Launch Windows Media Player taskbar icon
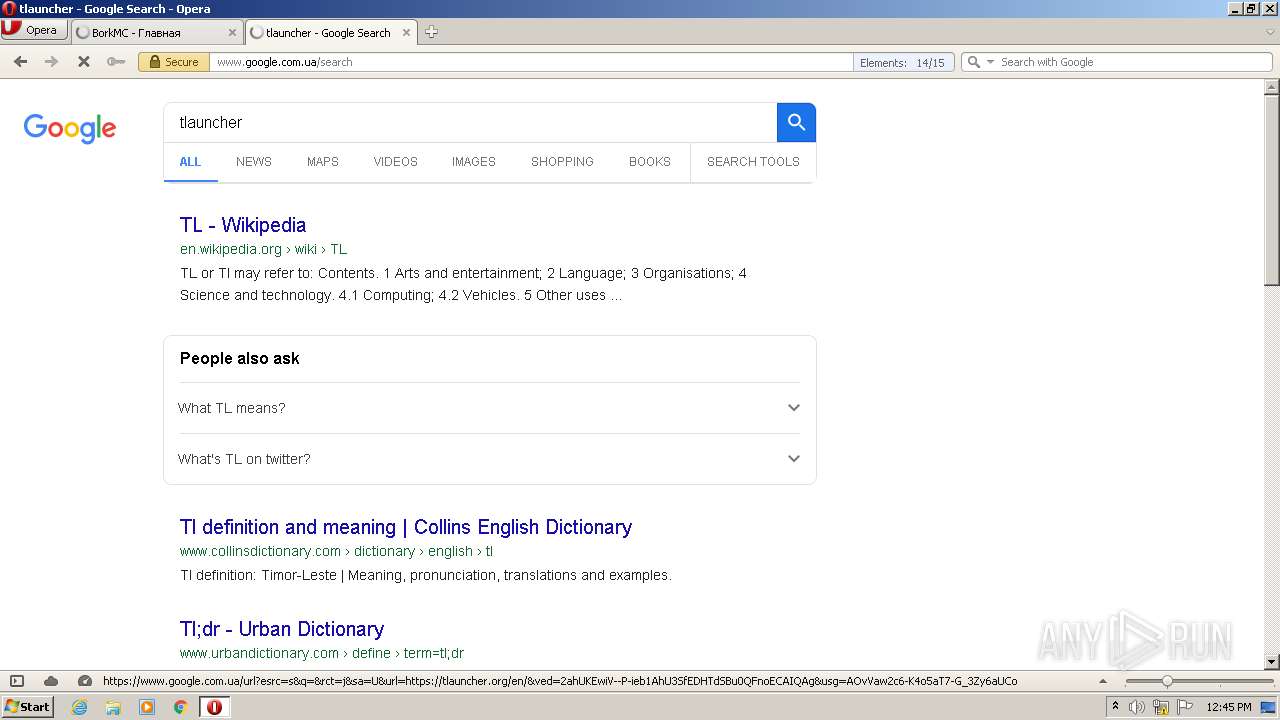The image size is (1280, 720). pyautogui.click(x=147, y=707)
